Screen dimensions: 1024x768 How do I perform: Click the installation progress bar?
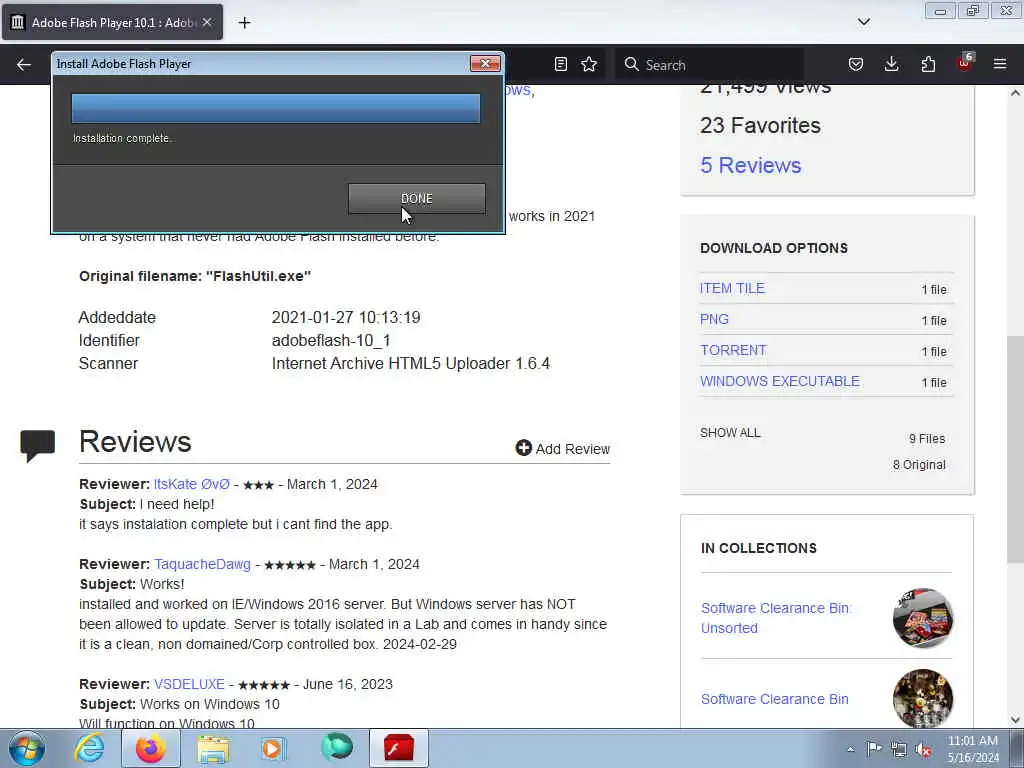[x=276, y=108]
